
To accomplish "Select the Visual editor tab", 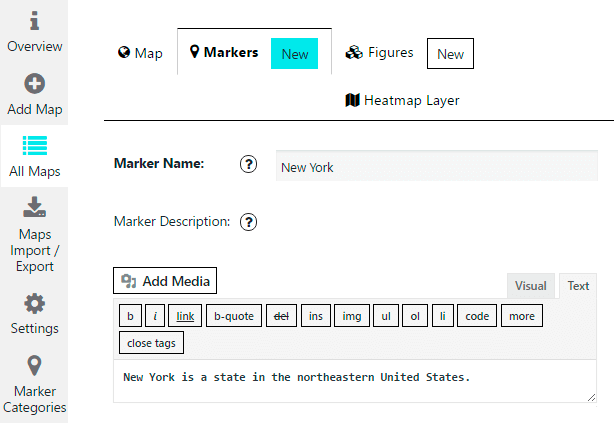I will tap(530, 286).
